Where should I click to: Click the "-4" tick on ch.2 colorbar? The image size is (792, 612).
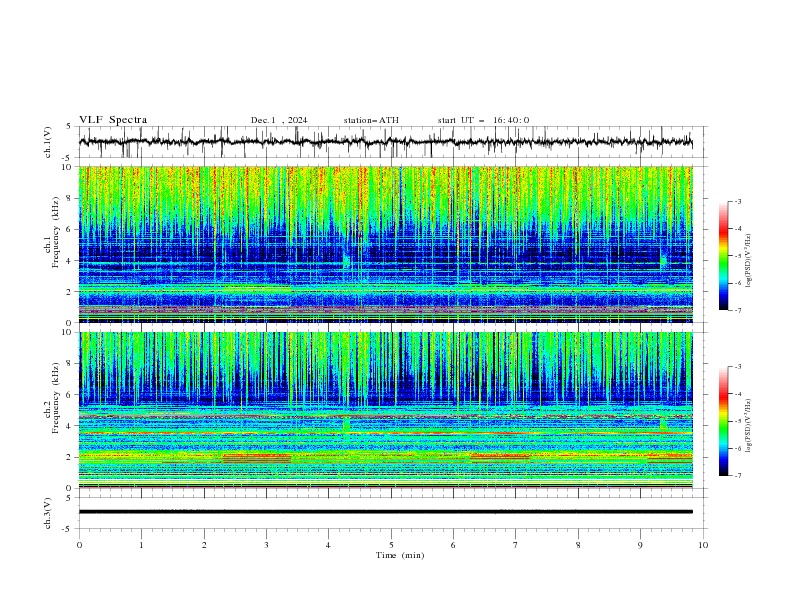tap(737, 394)
